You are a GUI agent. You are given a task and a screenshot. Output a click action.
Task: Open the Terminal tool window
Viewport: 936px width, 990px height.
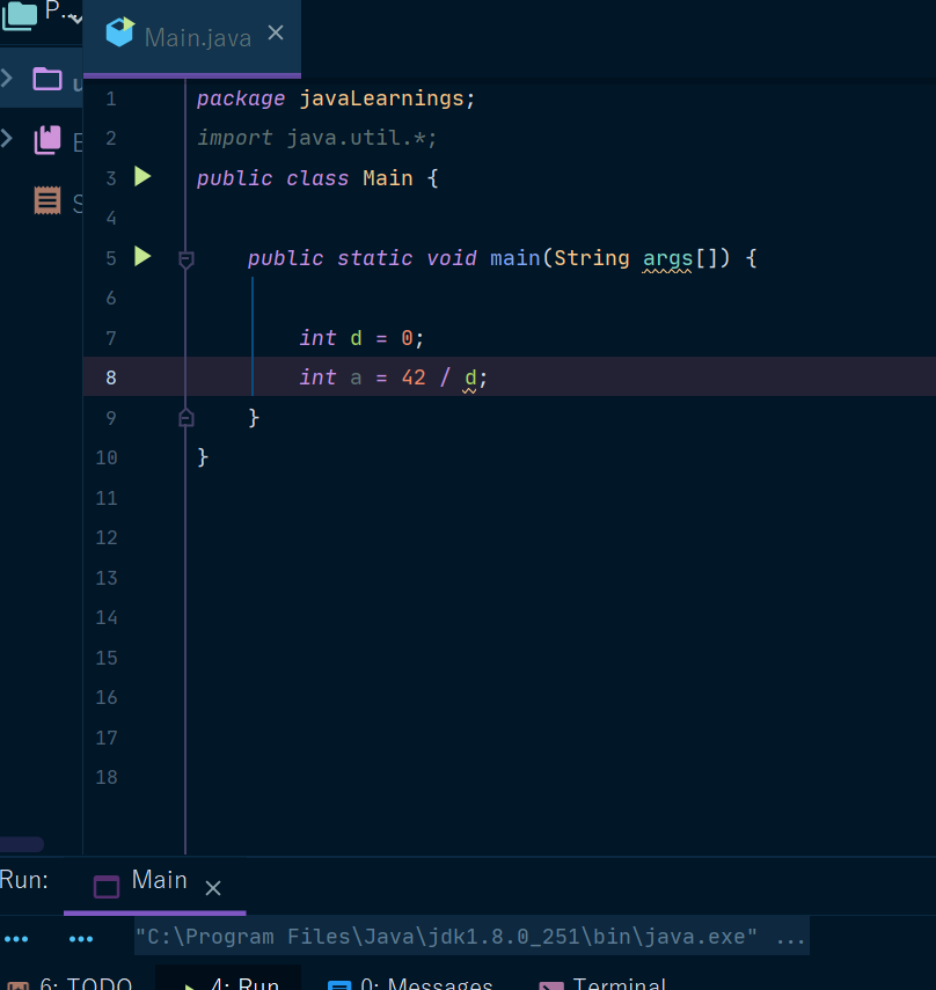pos(603,984)
